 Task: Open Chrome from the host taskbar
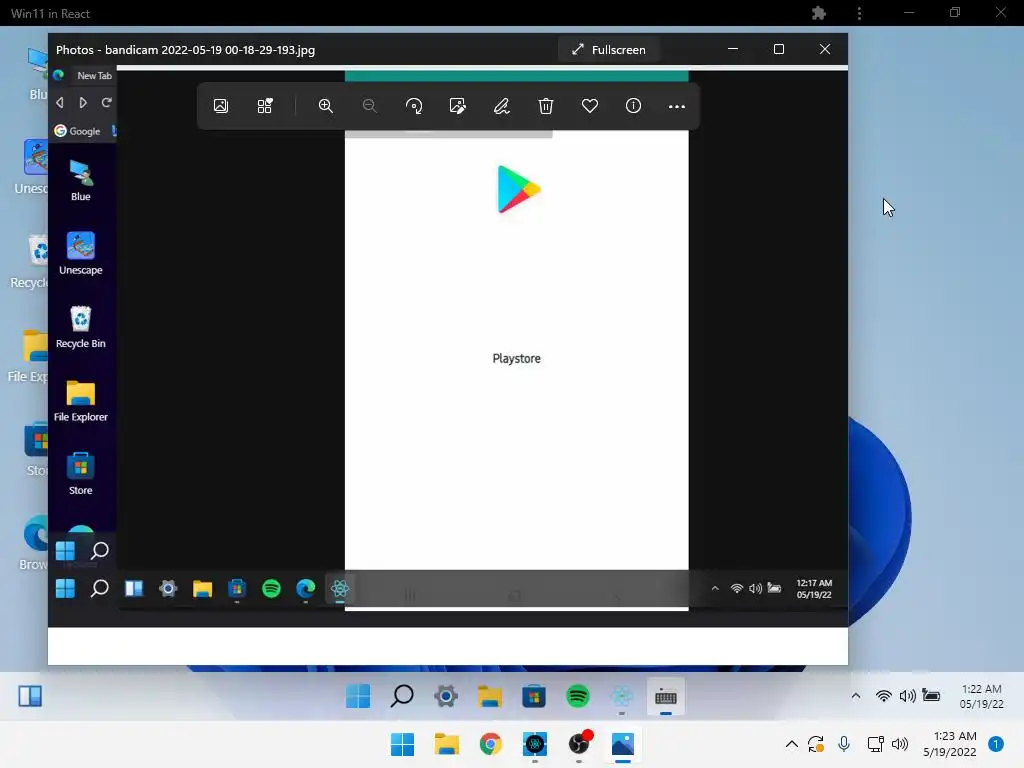coord(490,744)
